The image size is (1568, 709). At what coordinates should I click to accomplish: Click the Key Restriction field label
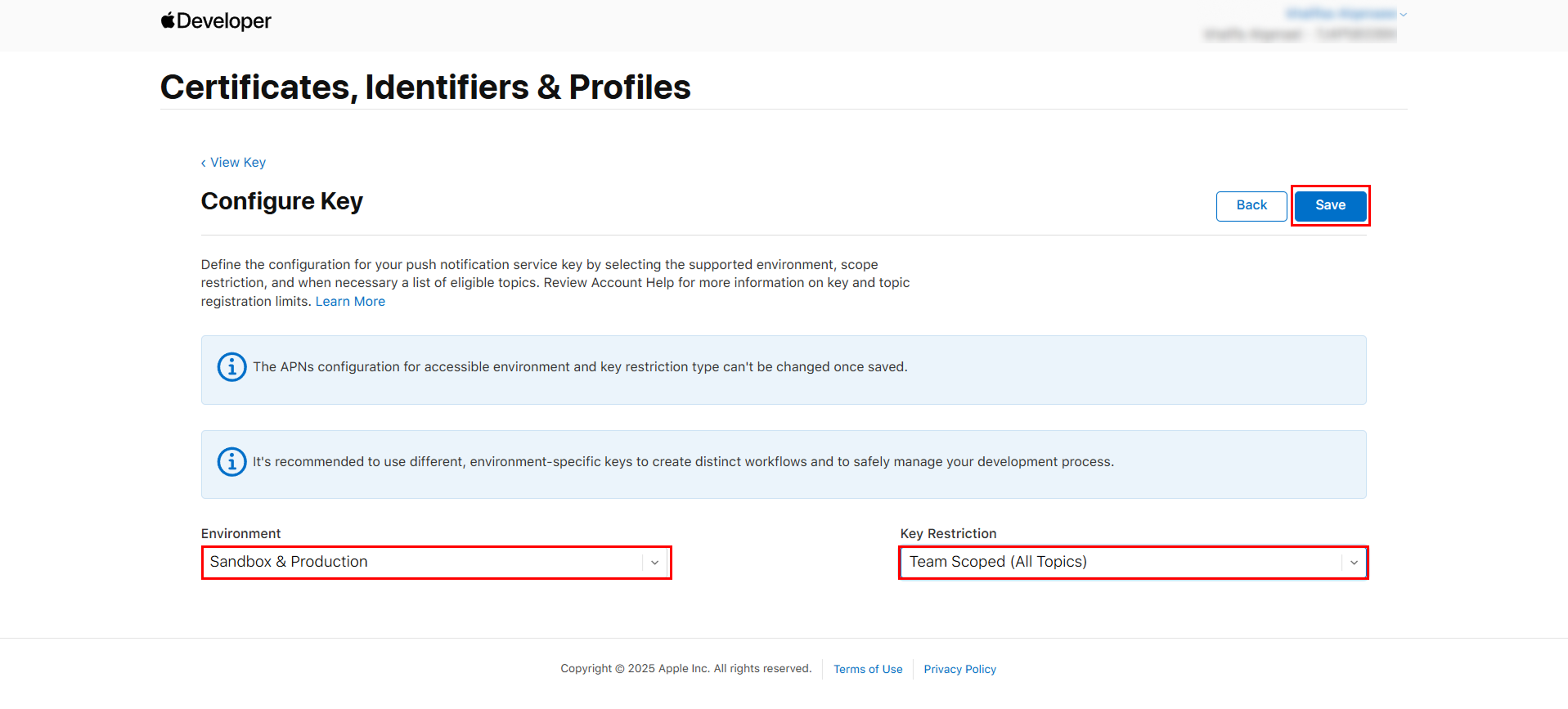pos(948,534)
